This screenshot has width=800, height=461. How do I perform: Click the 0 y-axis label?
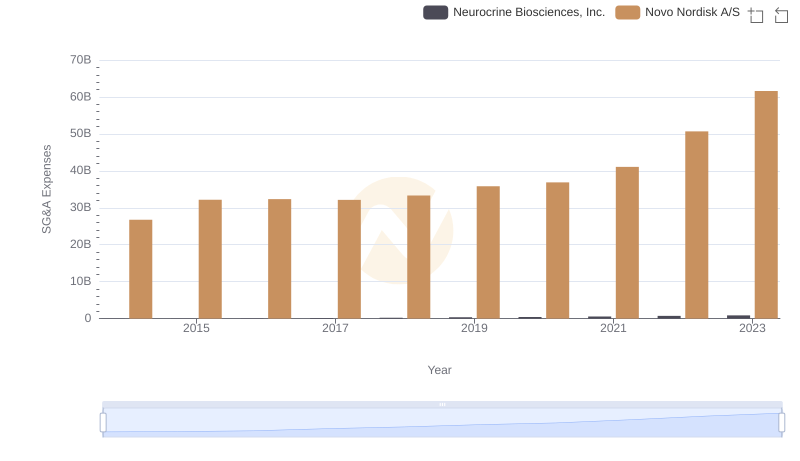[x=88, y=318]
